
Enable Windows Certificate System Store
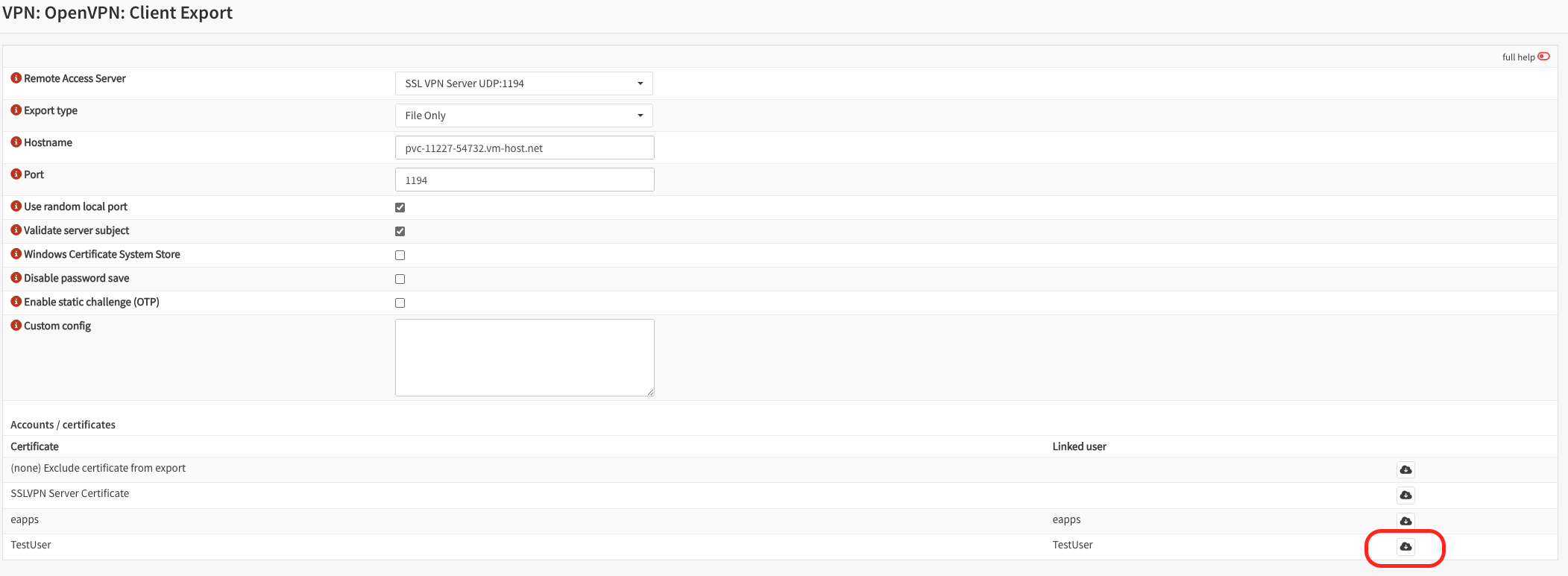click(x=400, y=255)
